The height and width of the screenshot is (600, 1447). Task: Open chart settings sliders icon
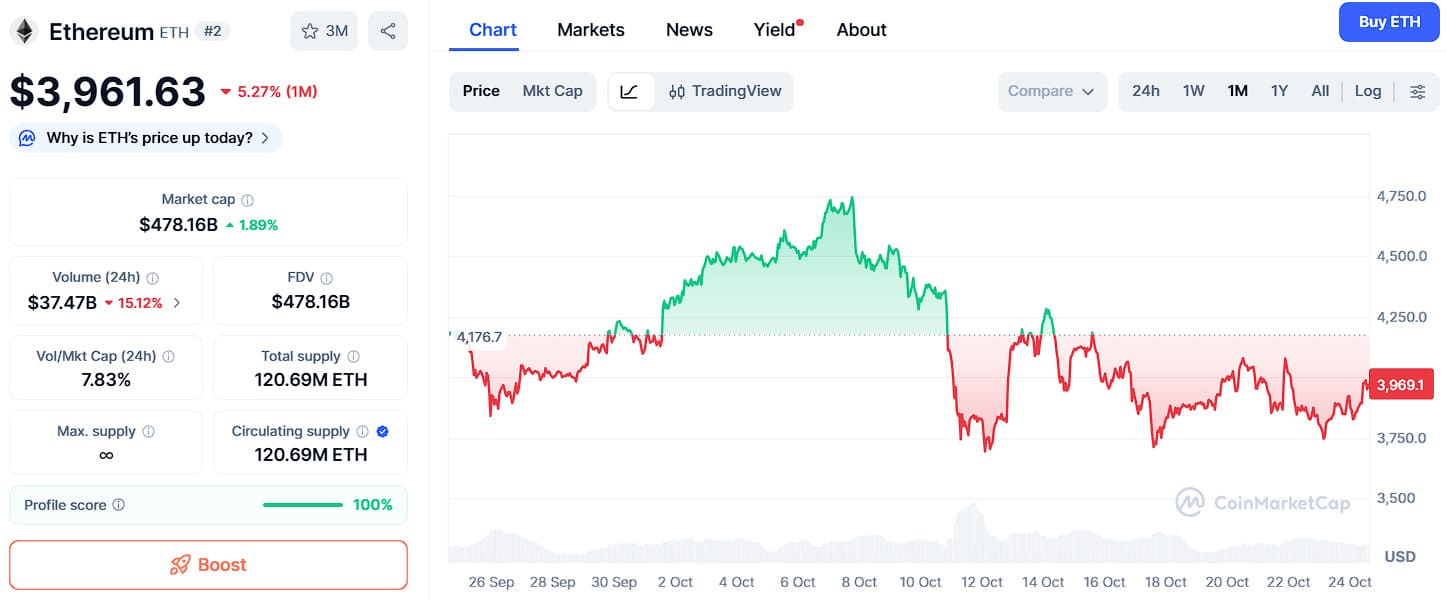tap(1417, 91)
